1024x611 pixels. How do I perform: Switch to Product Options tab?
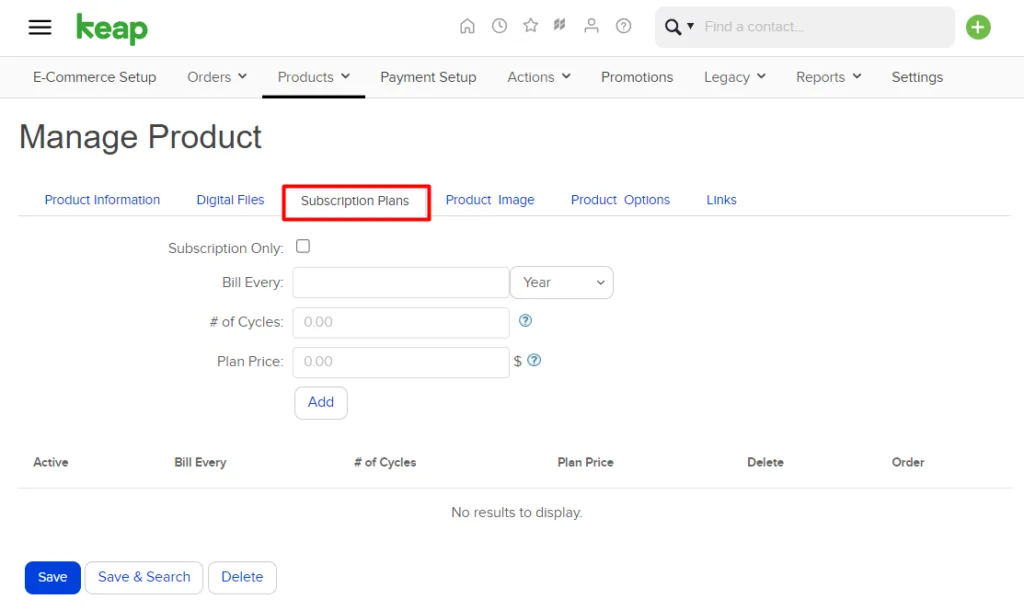pyautogui.click(x=620, y=200)
